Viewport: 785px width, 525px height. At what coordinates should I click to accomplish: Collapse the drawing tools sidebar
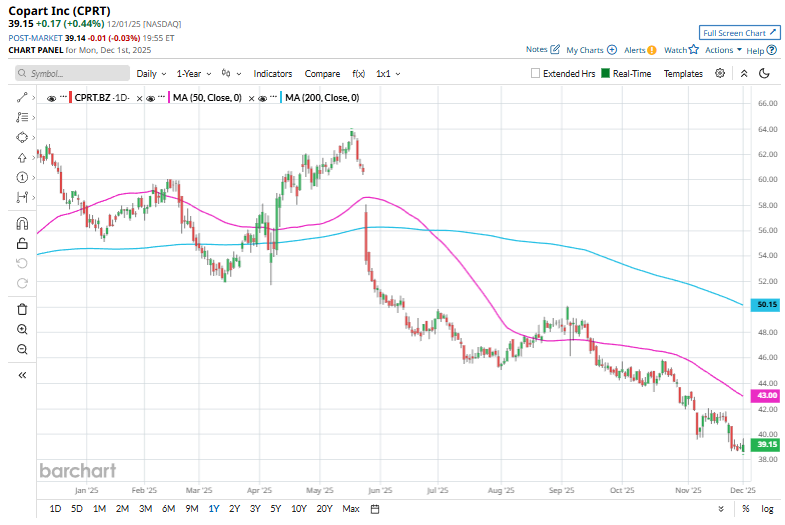[22, 375]
